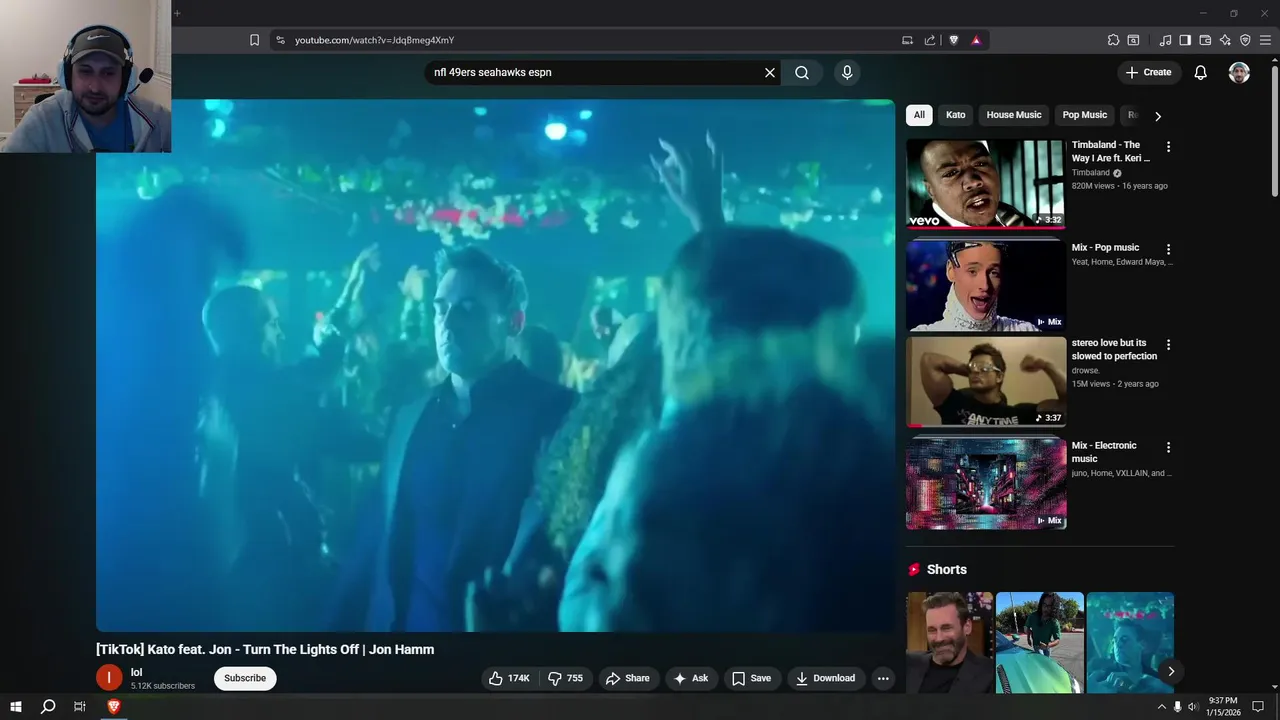Open a new browser tab
The image size is (1280, 720).
click(177, 13)
